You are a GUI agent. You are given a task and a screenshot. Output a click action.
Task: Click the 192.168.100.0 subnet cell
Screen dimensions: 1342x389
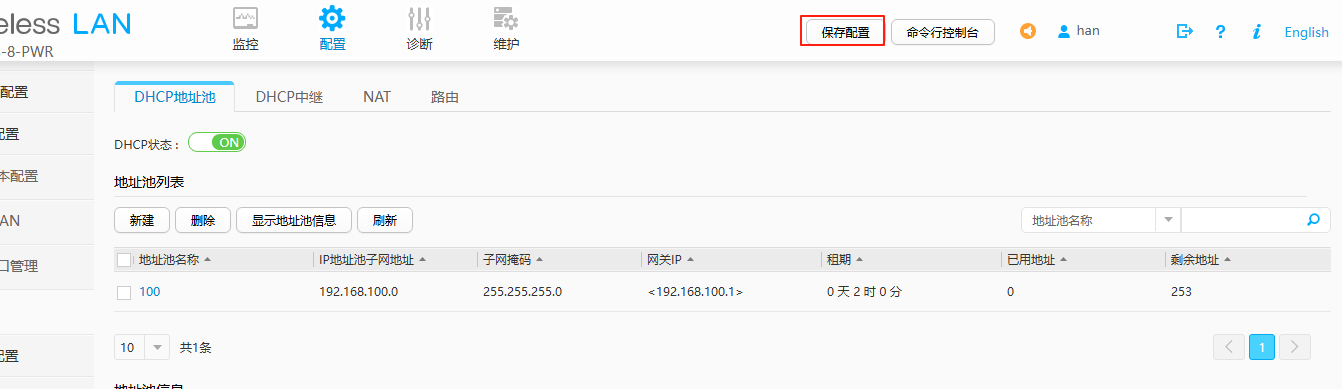click(x=358, y=292)
